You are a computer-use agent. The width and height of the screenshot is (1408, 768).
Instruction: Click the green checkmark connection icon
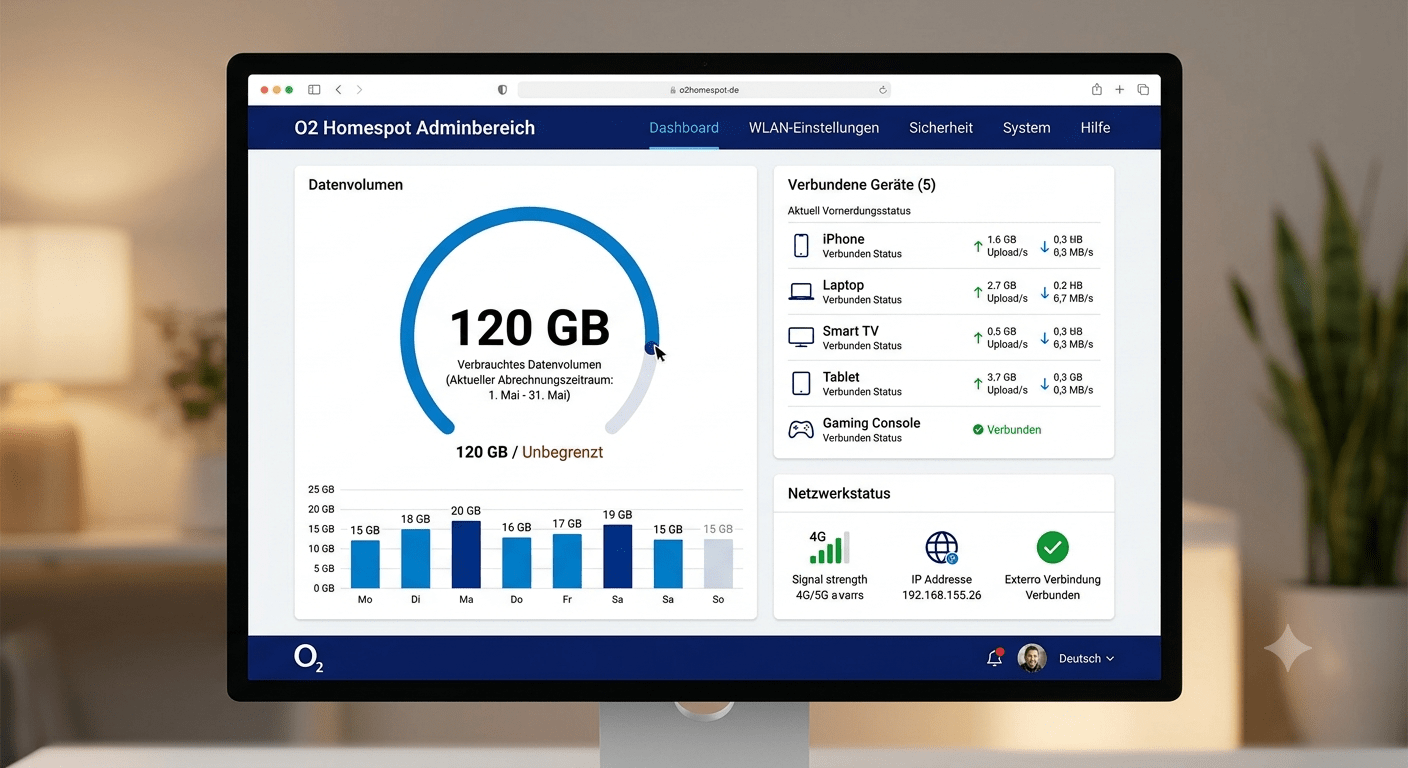1052,547
